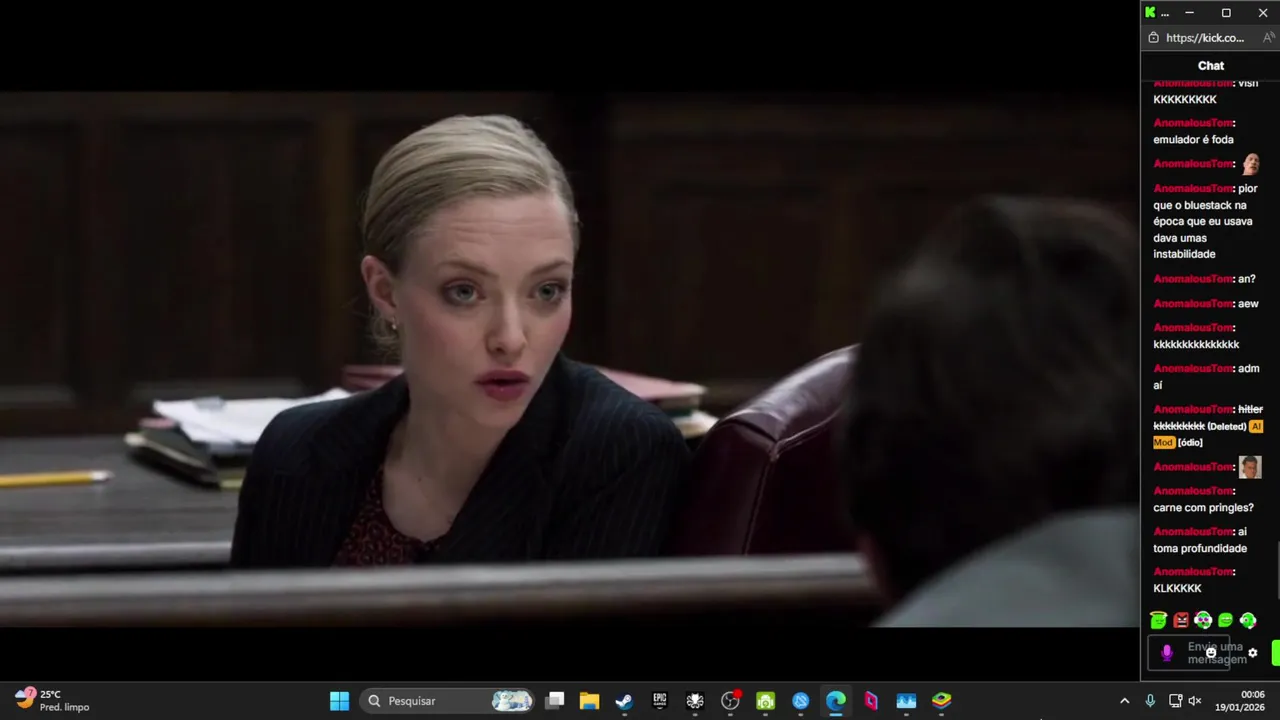The width and height of the screenshot is (1280, 720).
Task: Pick the green headphones purple-eyes emote
Action: point(1203,620)
